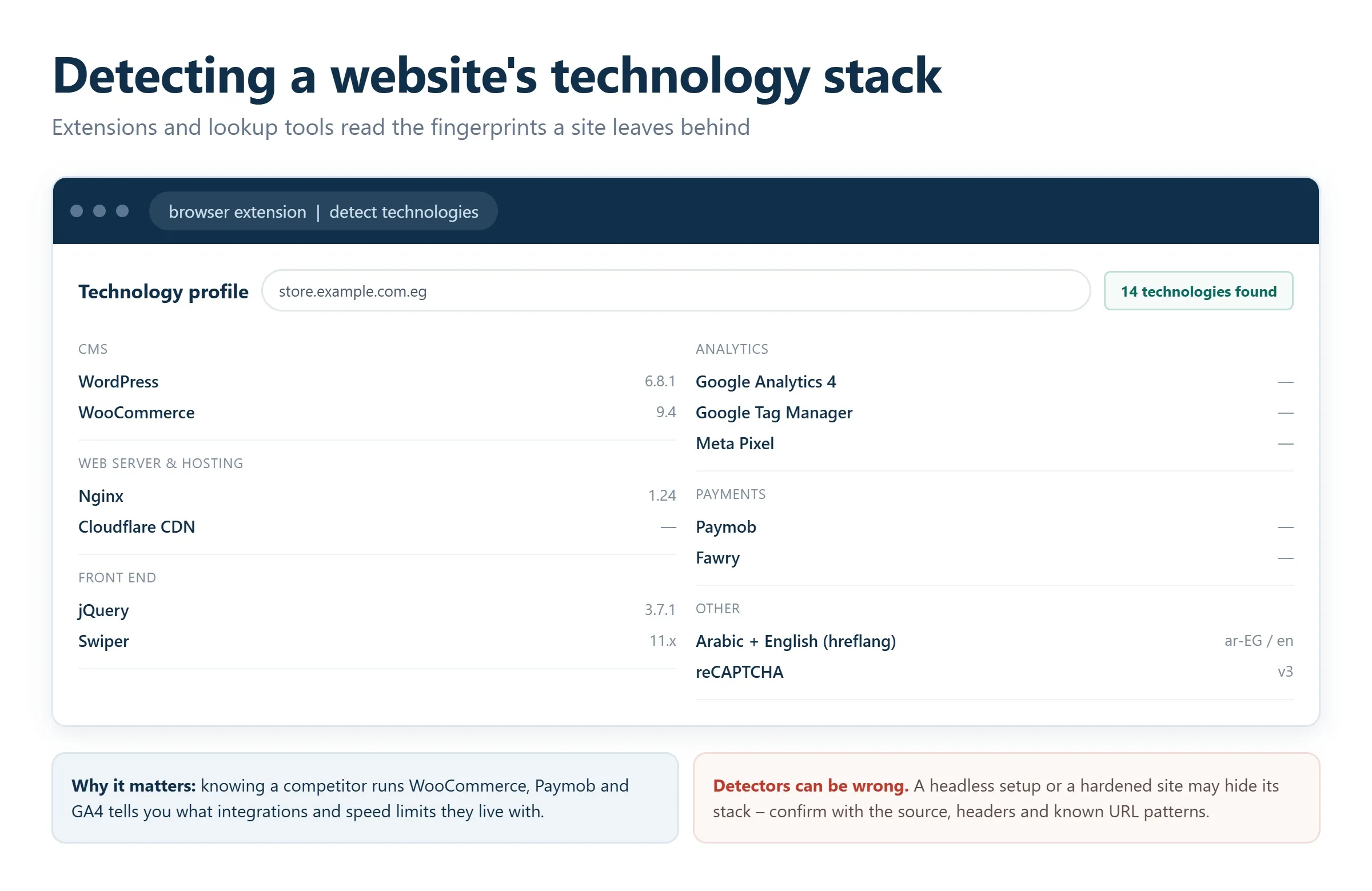The width and height of the screenshot is (1372, 891).
Task: Click Swiper version 11.x
Action: 663,640
